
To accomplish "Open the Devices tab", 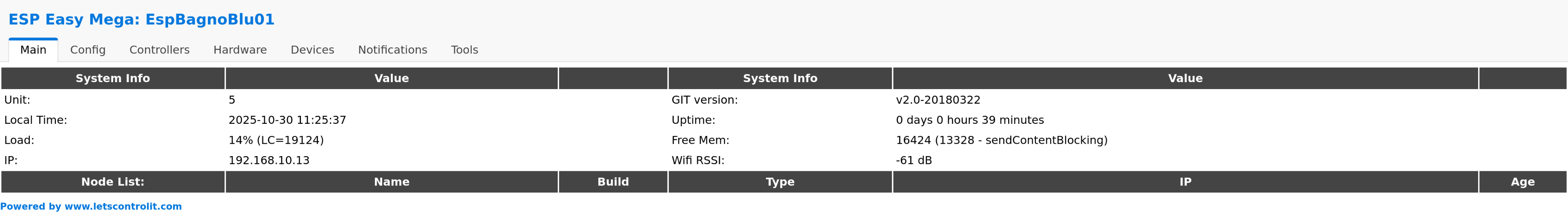I will pyautogui.click(x=312, y=50).
